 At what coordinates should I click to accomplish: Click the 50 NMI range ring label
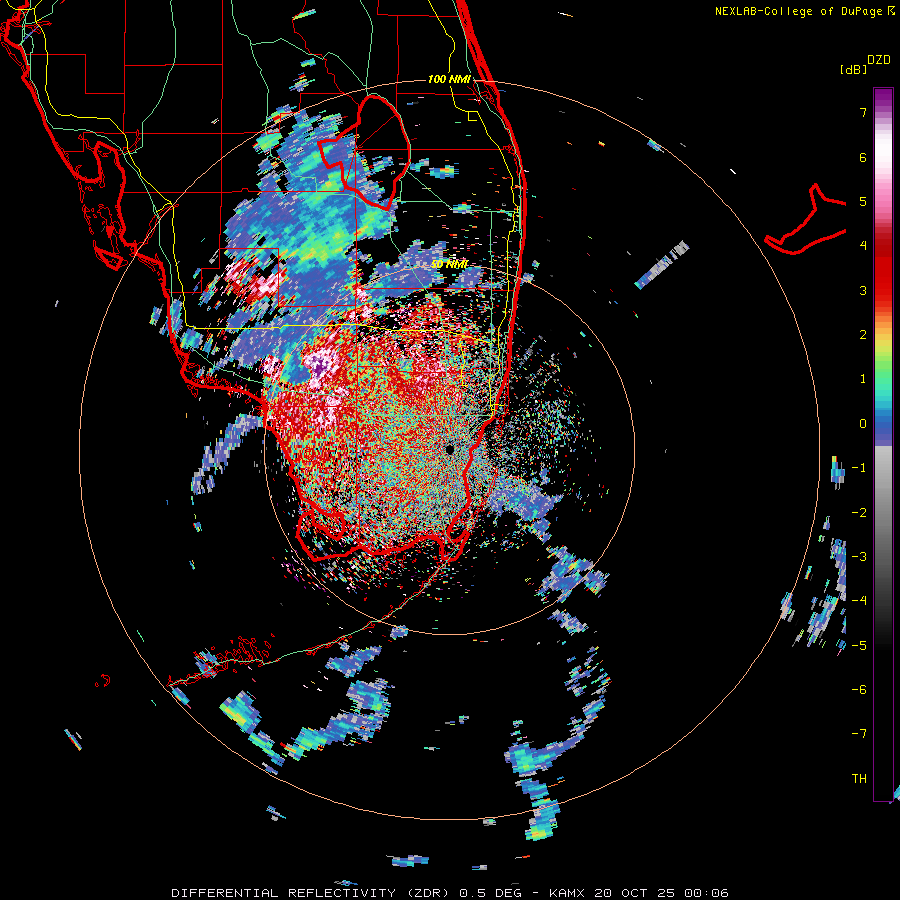coord(449,264)
